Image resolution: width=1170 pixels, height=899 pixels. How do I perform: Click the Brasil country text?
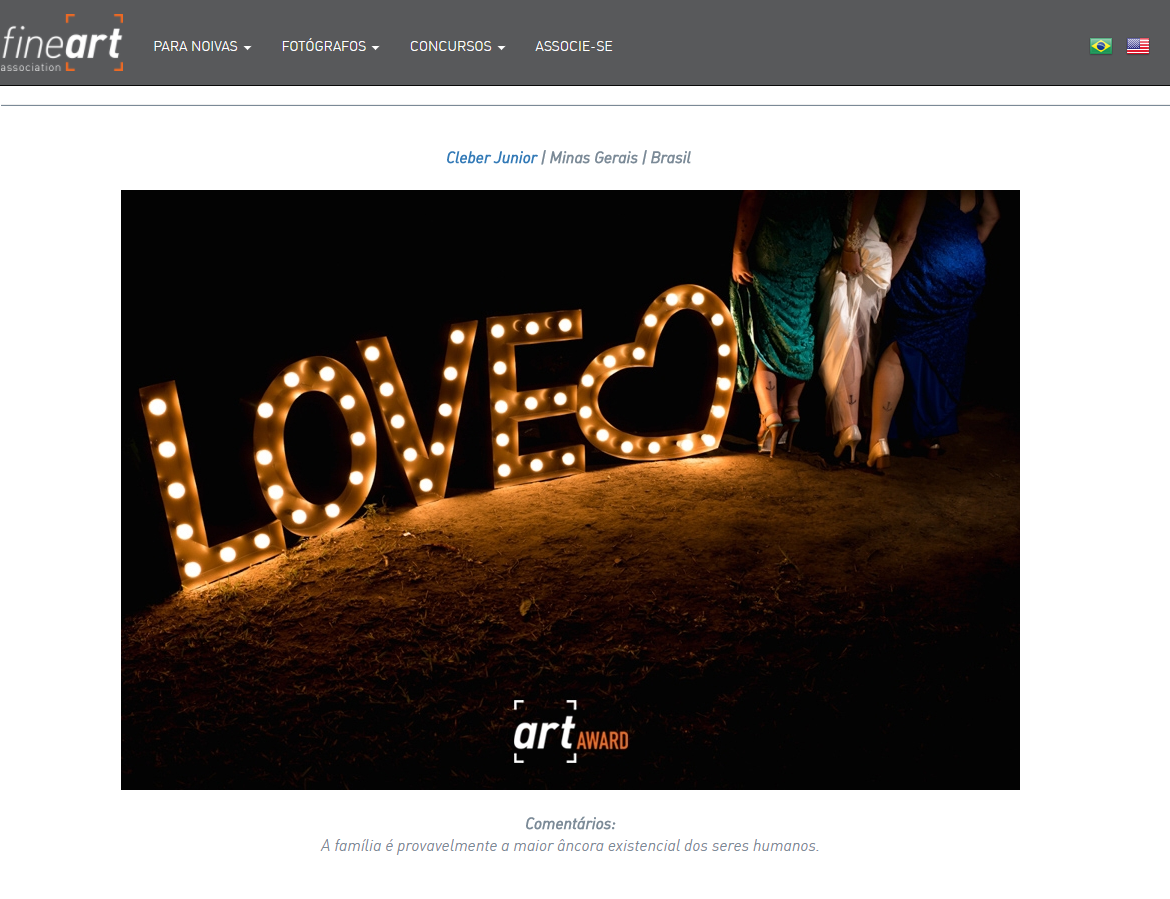pos(670,158)
